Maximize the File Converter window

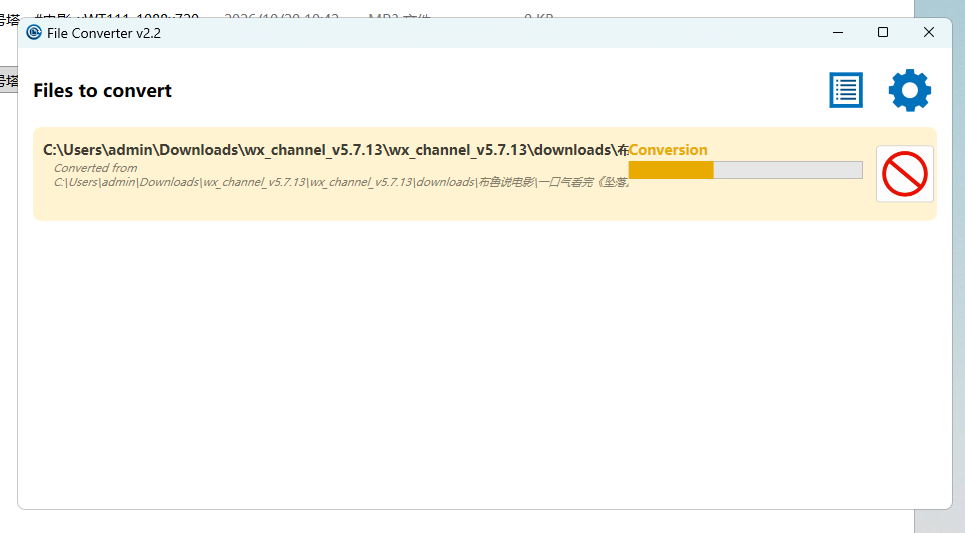(883, 32)
